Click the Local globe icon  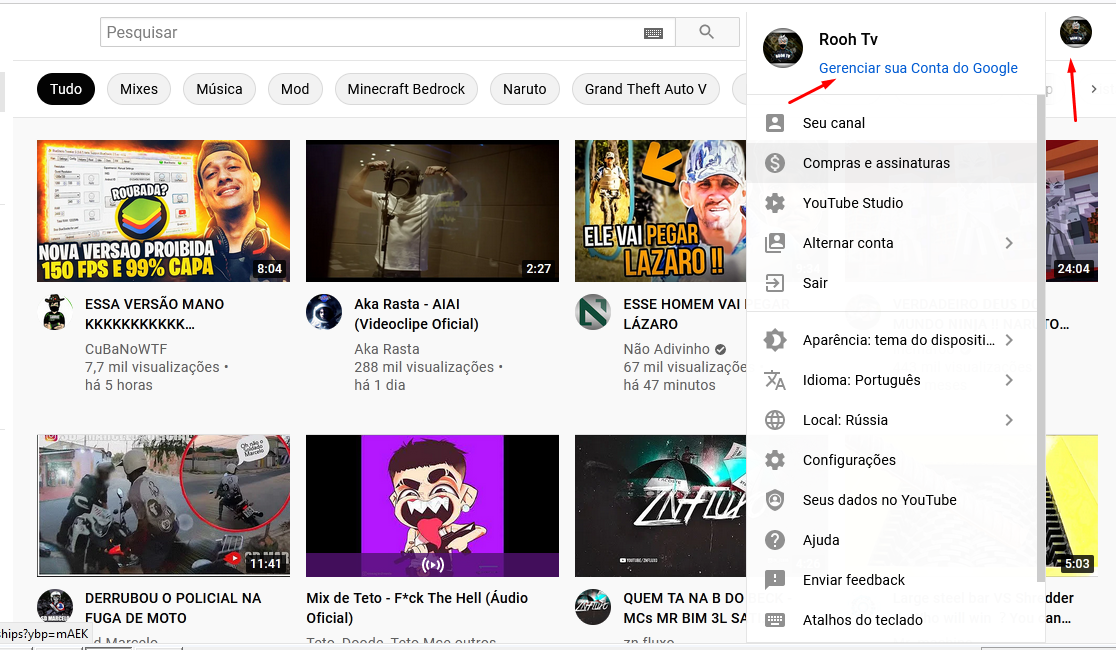point(775,420)
